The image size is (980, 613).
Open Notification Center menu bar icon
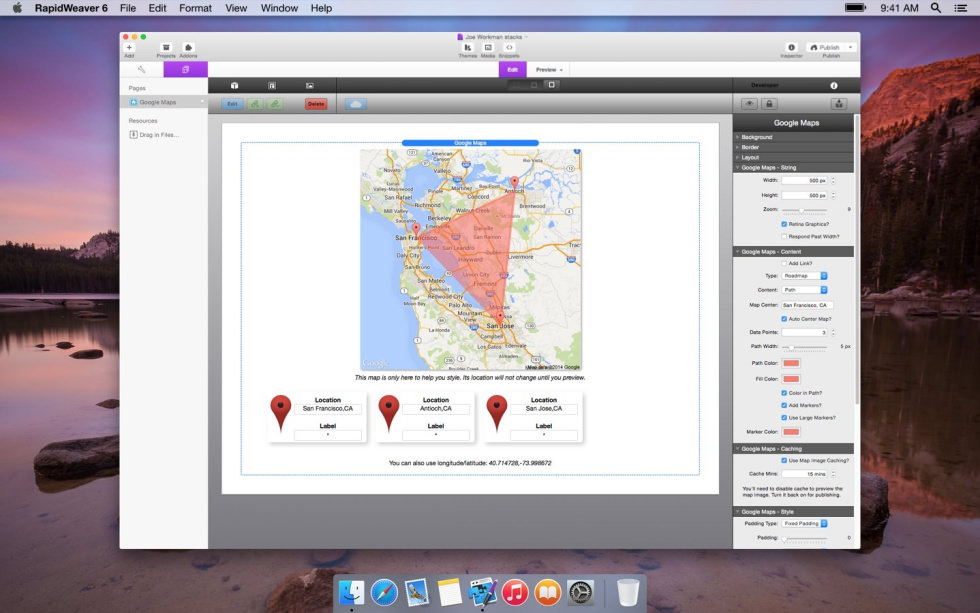tap(961, 7)
